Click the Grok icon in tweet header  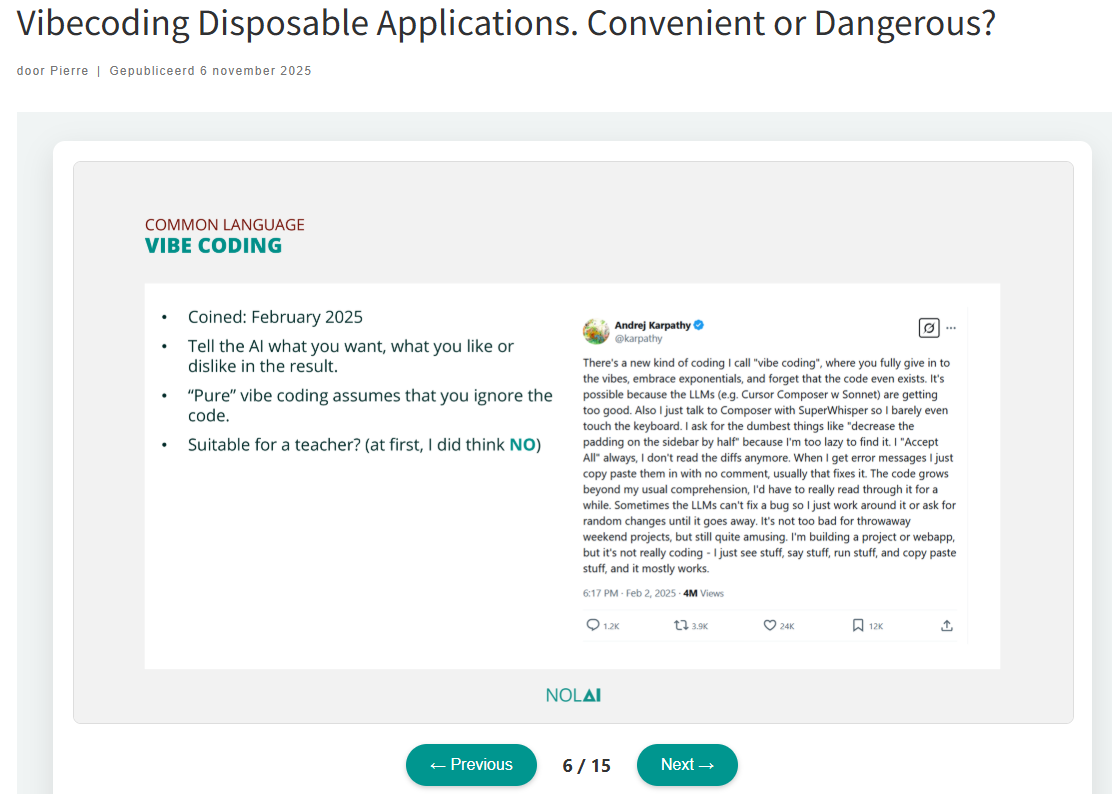(929, 328)
